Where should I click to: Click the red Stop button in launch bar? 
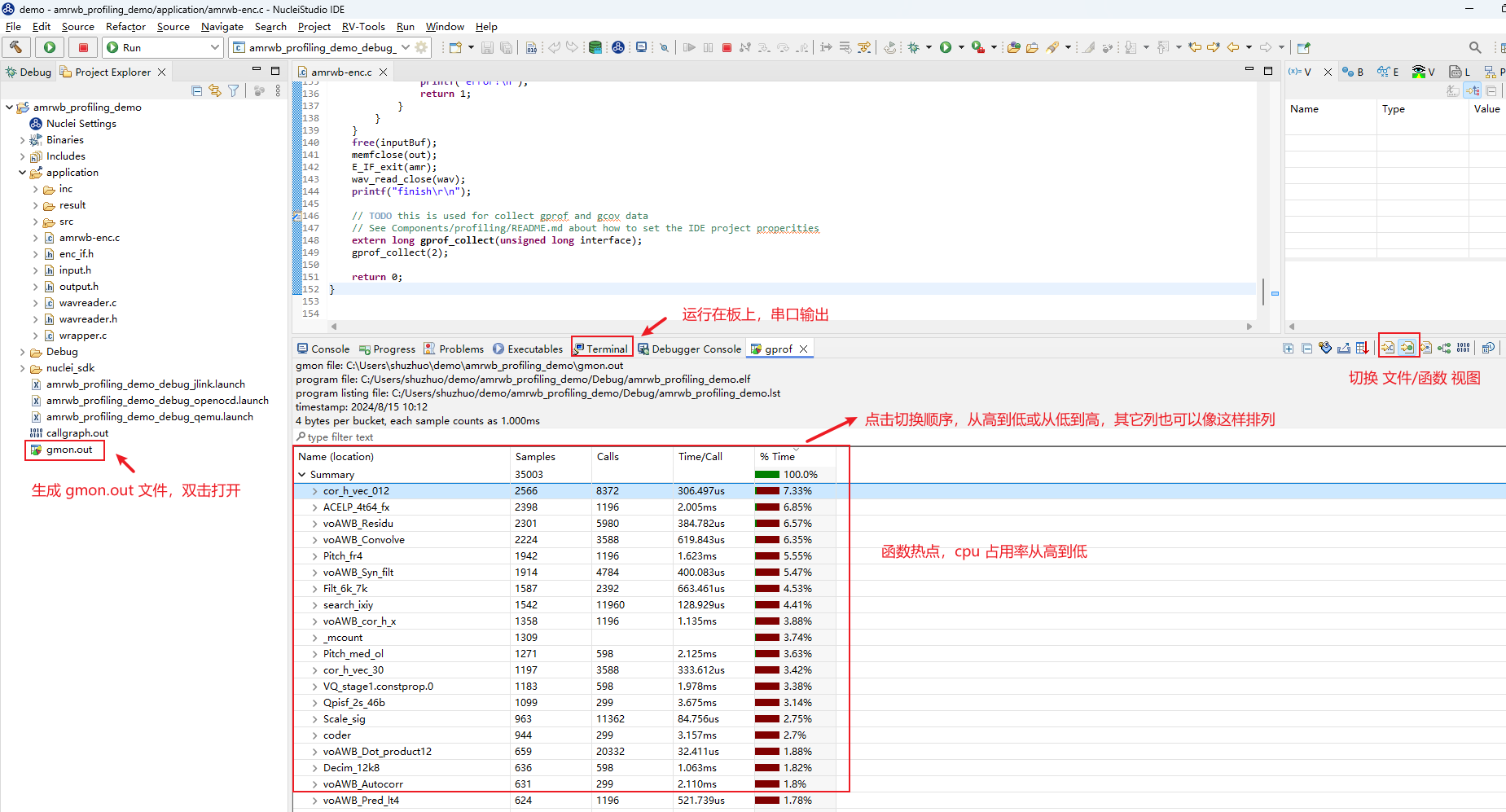pos(83,47)
